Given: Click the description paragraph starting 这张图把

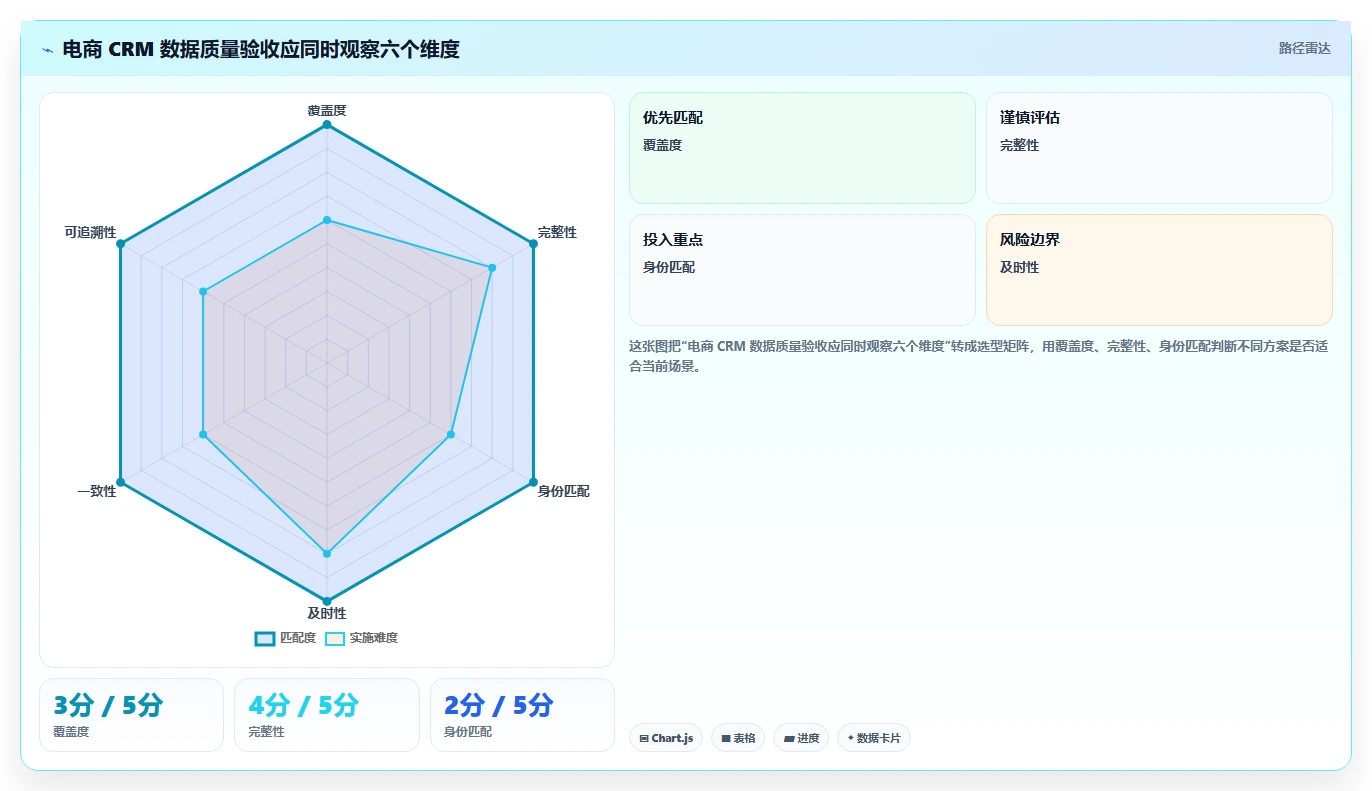Looking at the screenshot, I should 978,356.
